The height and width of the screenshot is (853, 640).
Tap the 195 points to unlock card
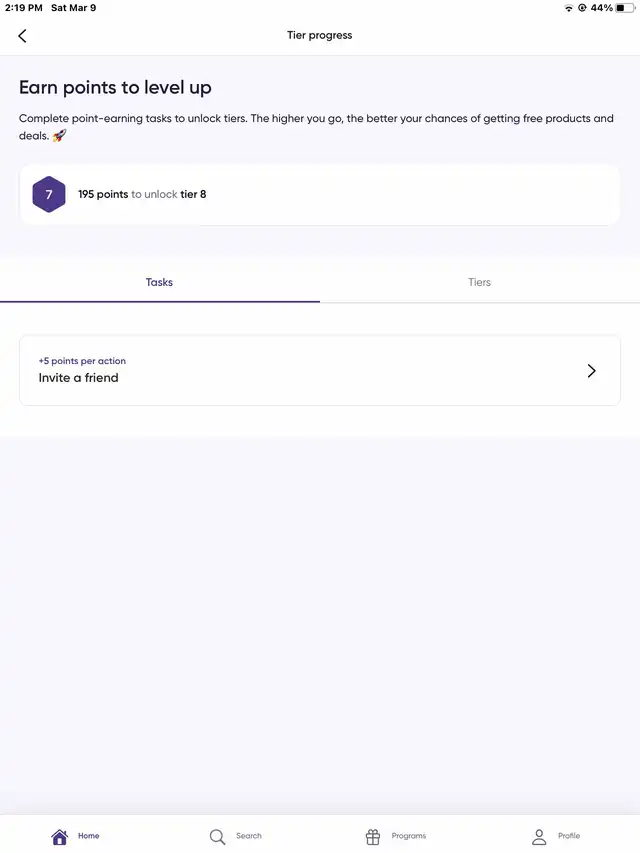(x=320, y=195)
